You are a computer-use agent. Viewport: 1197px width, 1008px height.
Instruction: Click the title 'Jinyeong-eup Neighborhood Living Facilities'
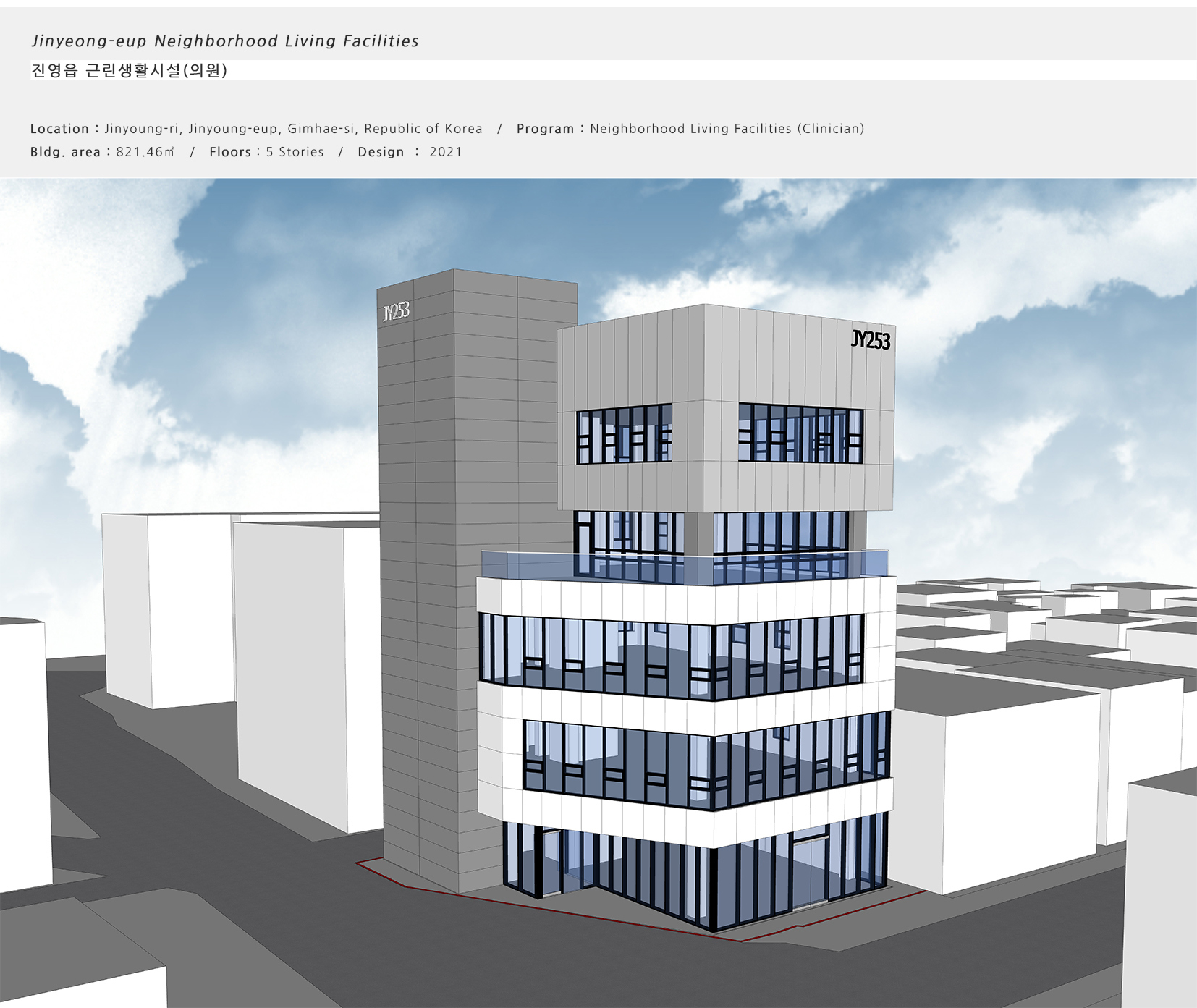point(225,41)
